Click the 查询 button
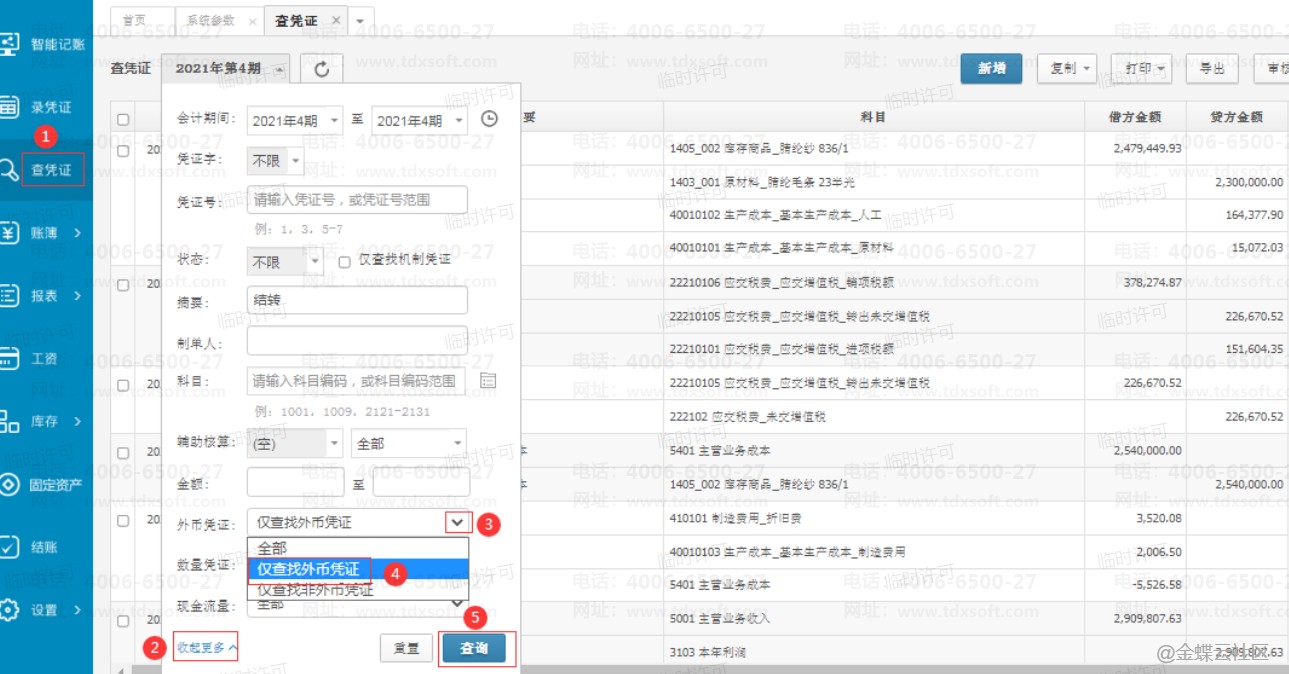This screenshot has height=674, width=1289. pos(474,648)
